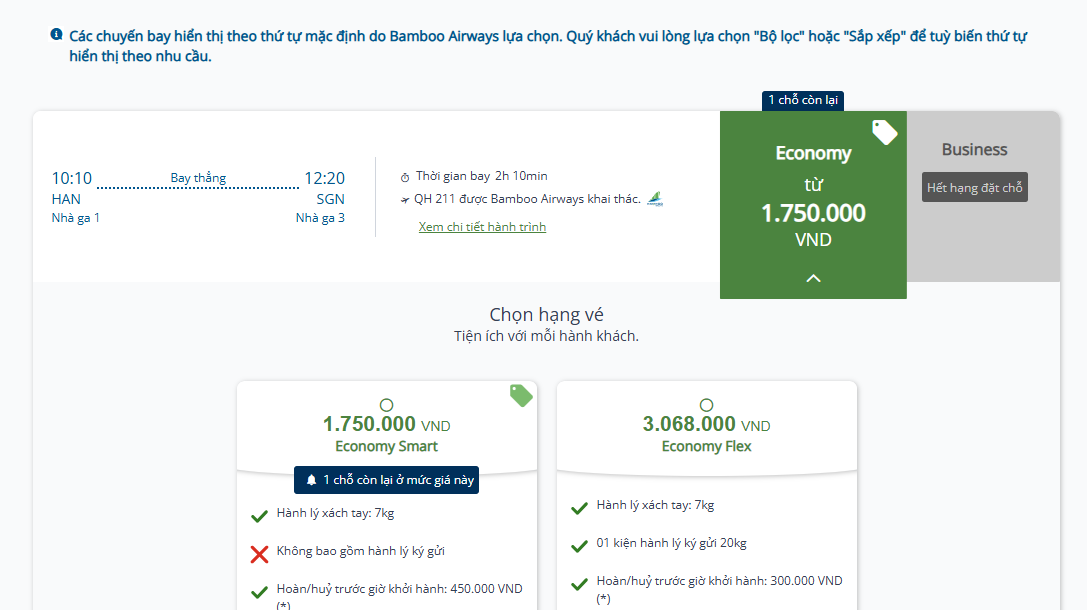Select the Economy Flex fare radio button
Screen dimensions: 1087x610
706,405
